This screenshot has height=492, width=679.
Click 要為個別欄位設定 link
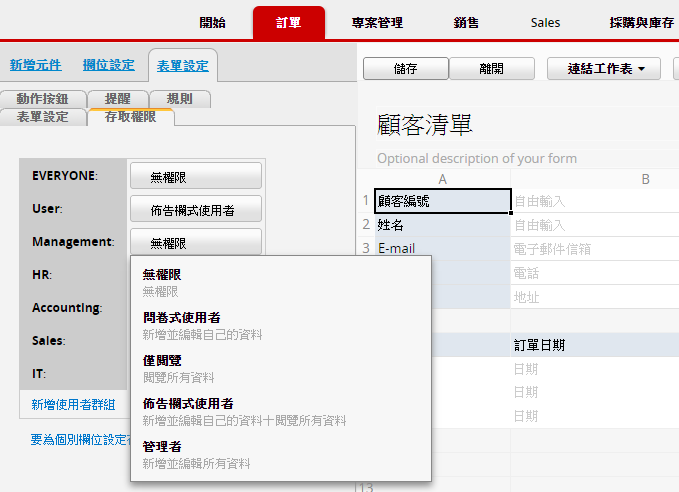[x=80, y=440]
